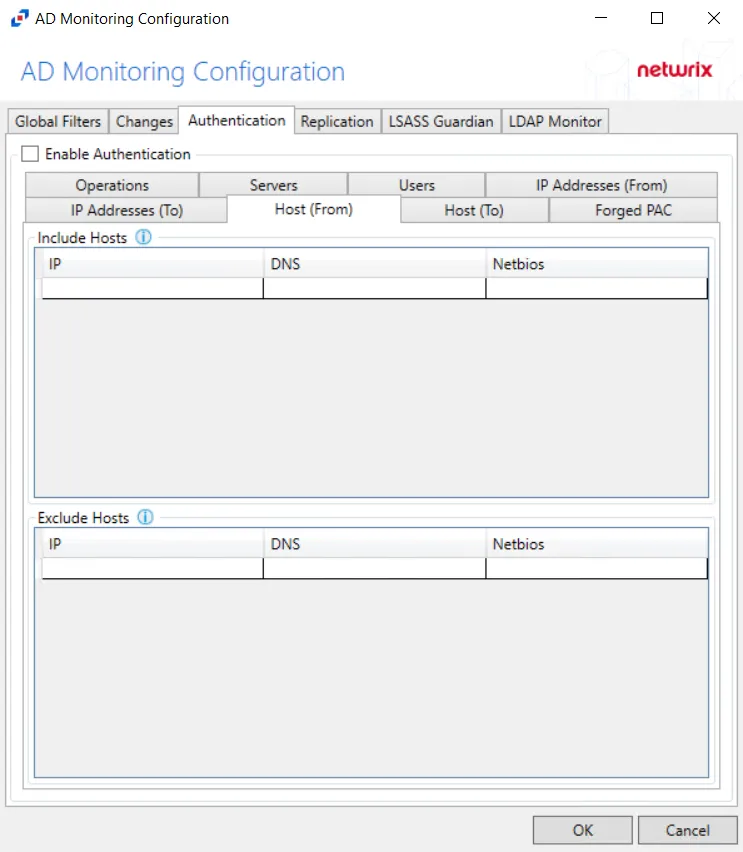This screenshot has width=743, height=852.
Task: Click the app icon in the title bar
Action: [x=20, y=18]
